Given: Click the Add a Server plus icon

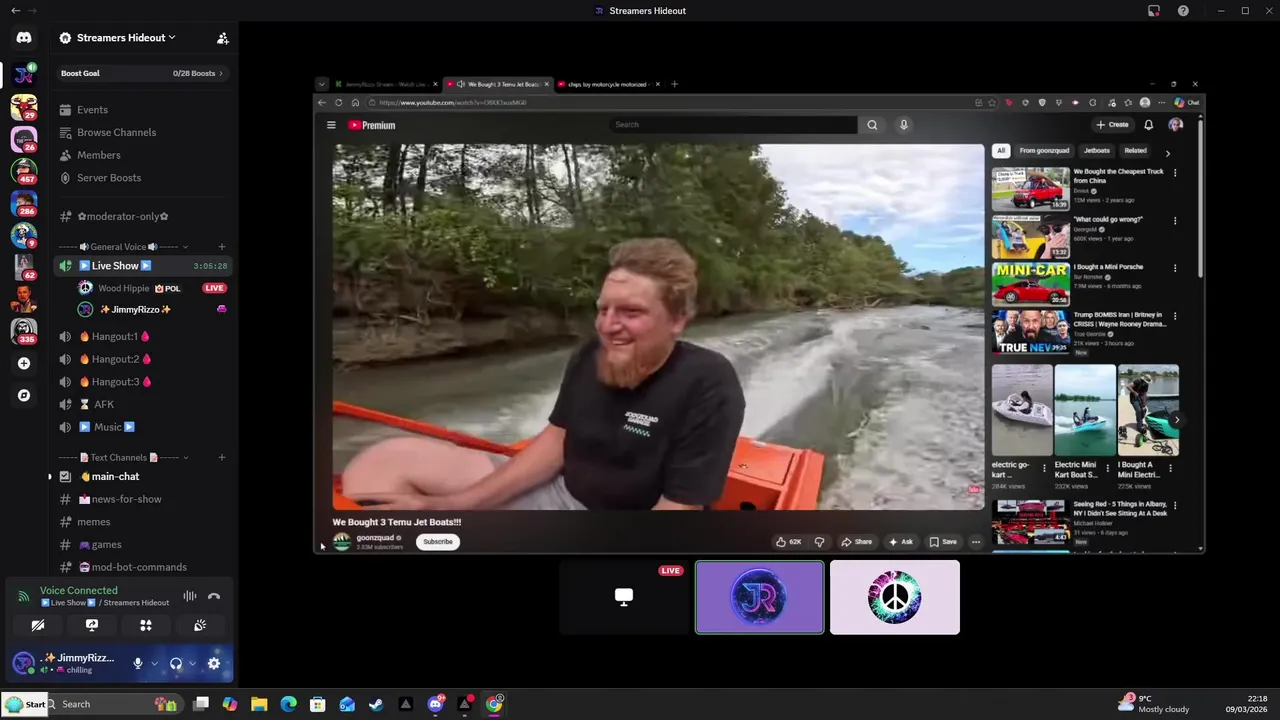Looking at the screenshot, I should pos(24,363).
